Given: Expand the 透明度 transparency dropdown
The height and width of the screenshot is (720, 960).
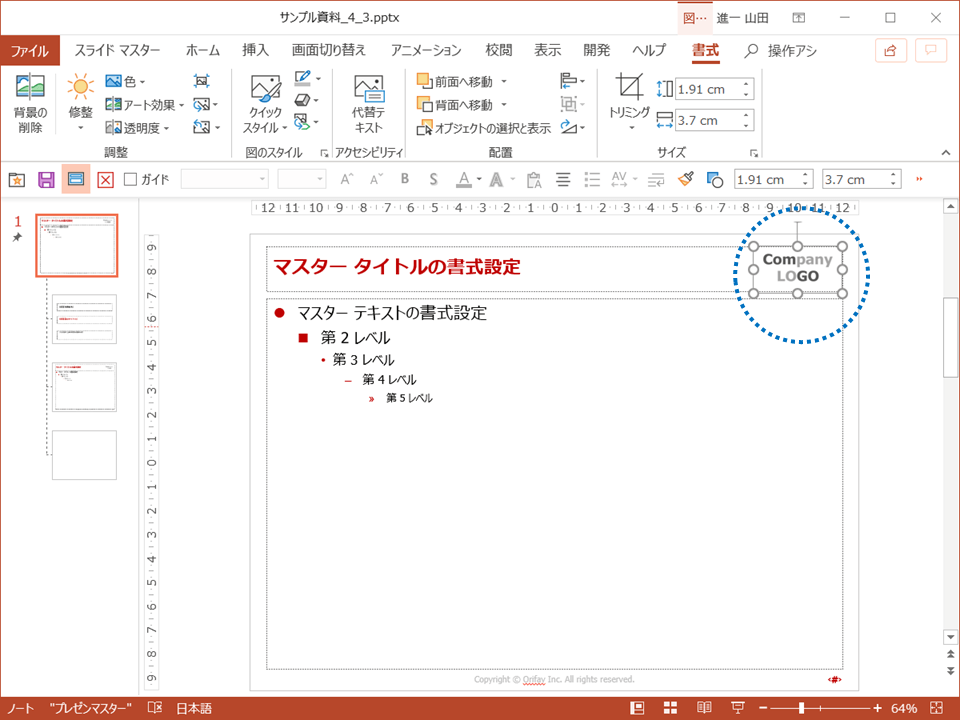Looking at the screenshot, I should (x=137, y=127).
